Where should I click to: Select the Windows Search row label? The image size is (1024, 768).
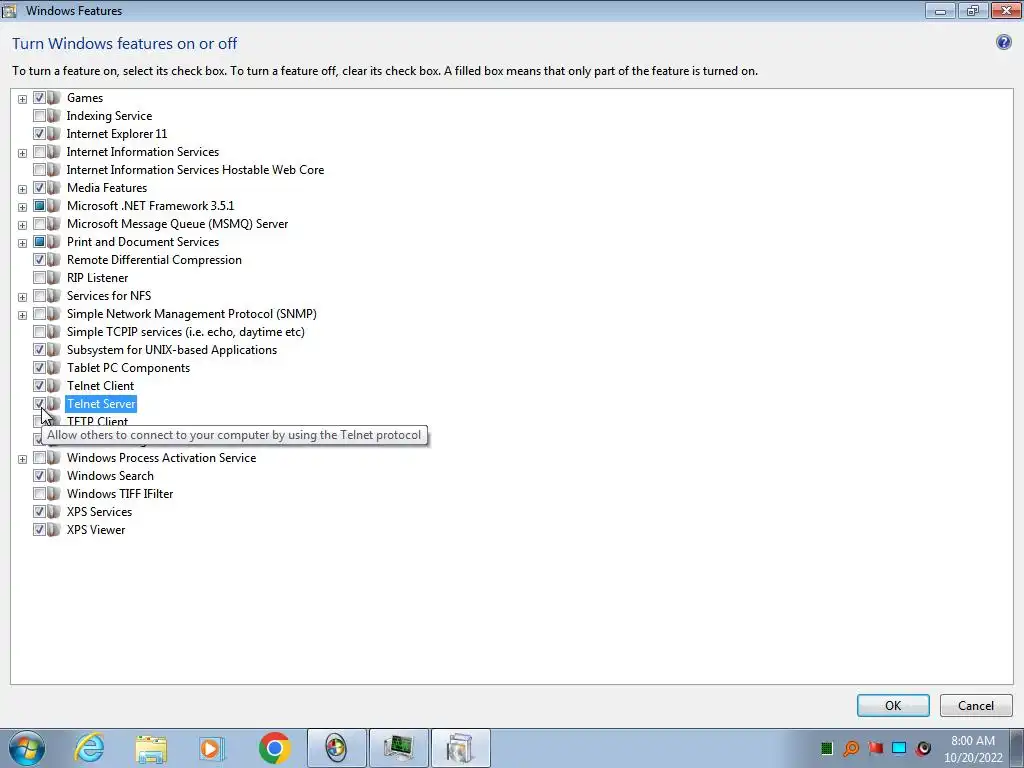click(110, 476)
